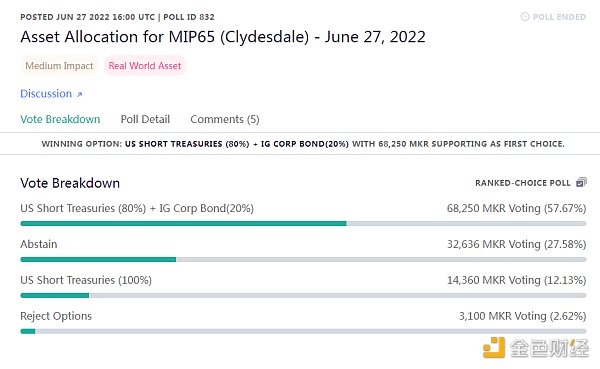600x369 pixels.
Task: Open the Discussion link
Action: coord(46,94)
